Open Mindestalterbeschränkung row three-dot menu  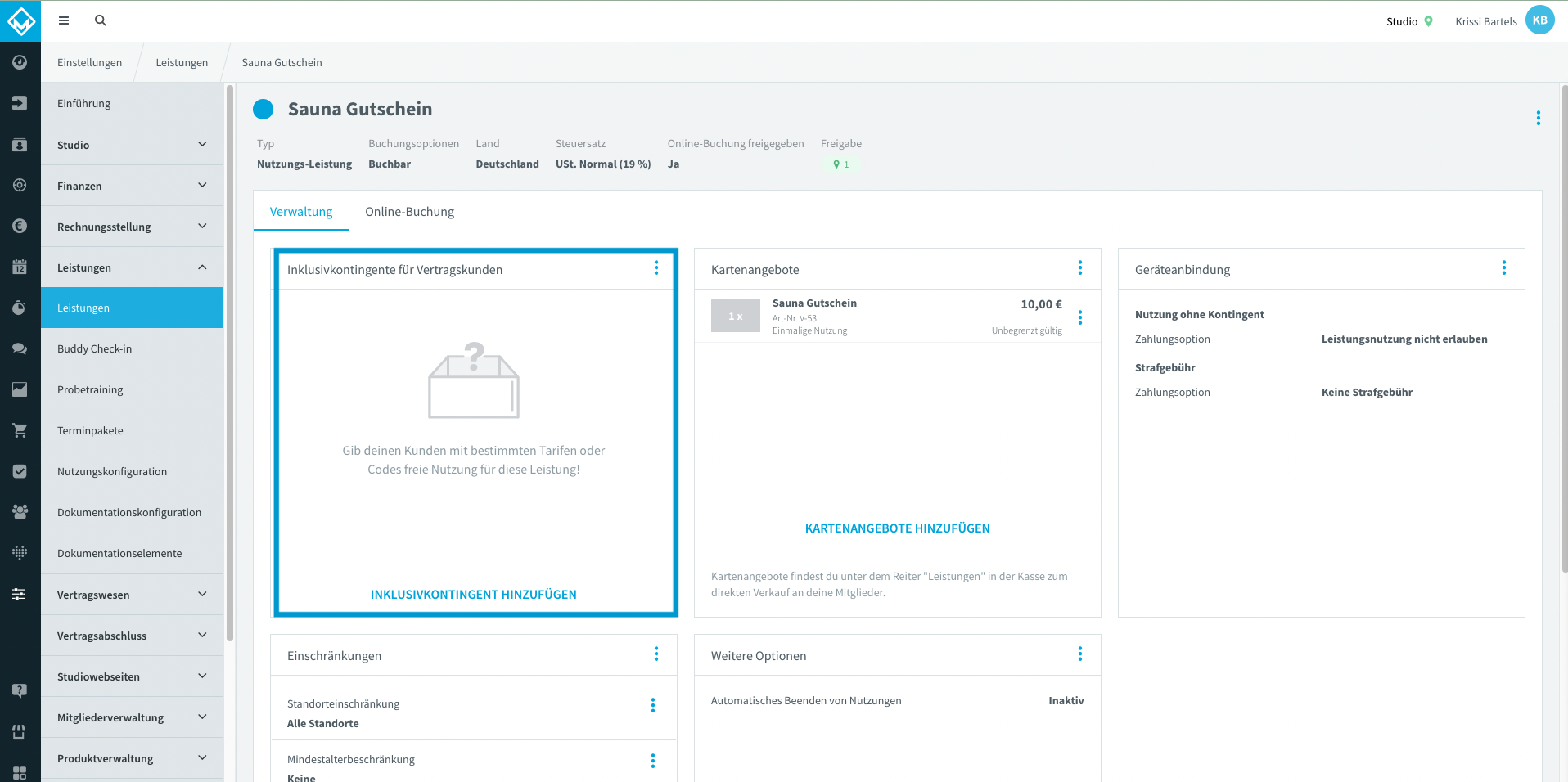pos(652,761)
